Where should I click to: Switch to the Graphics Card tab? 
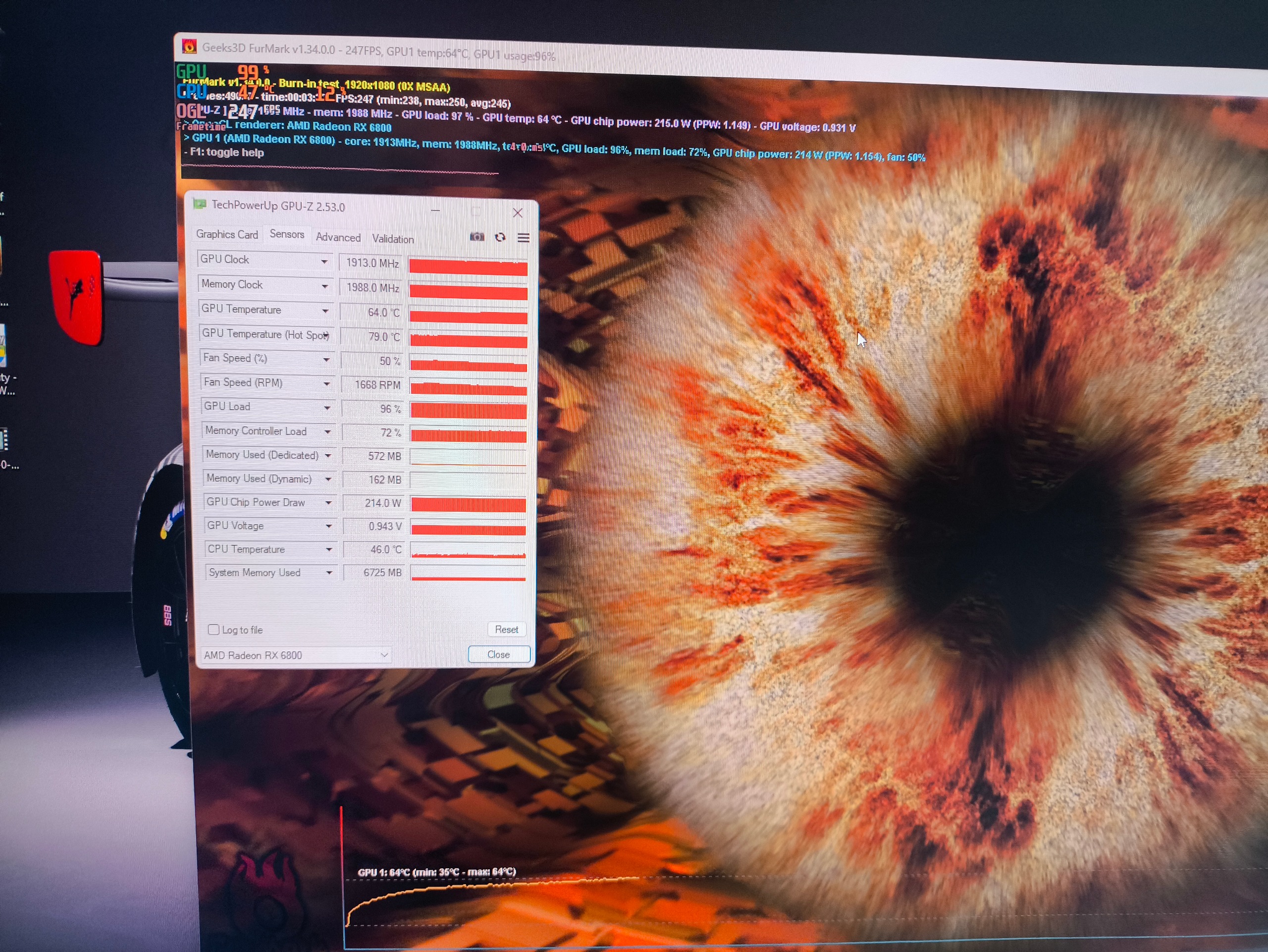[x=227, y=234]
